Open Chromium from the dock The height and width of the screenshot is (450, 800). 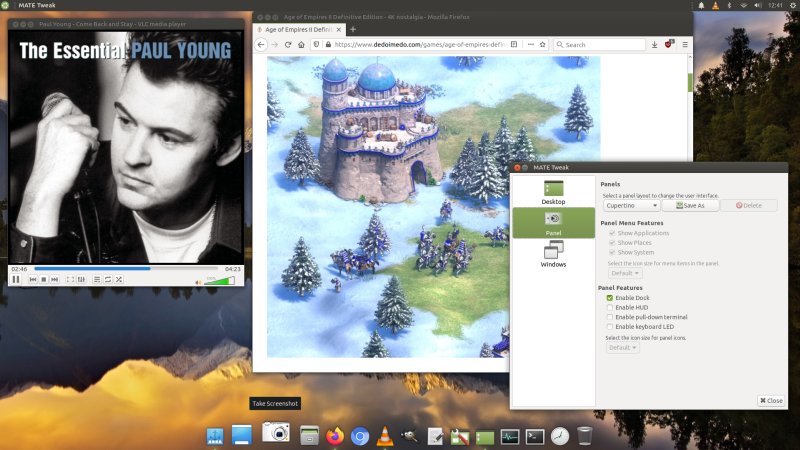click(x=360, y=436)
